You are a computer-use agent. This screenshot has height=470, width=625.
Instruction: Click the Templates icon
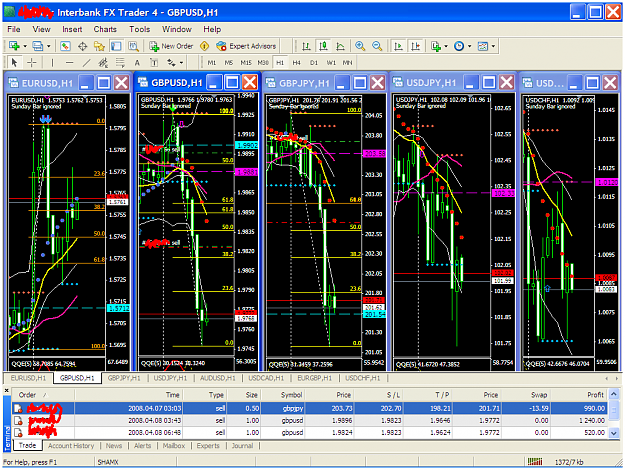(x=483, y=46)
